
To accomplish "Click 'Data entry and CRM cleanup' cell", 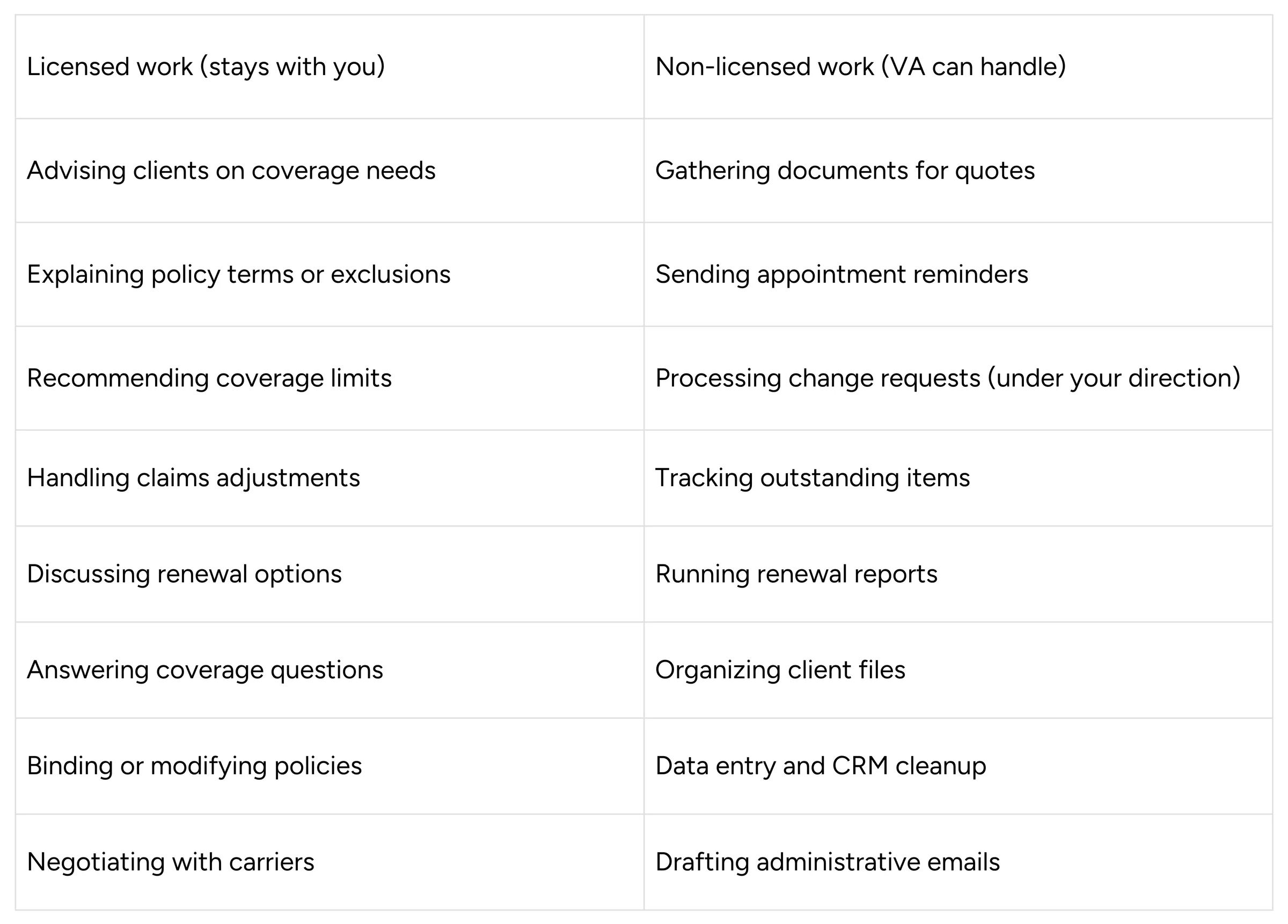I will (x=958, y=766).
